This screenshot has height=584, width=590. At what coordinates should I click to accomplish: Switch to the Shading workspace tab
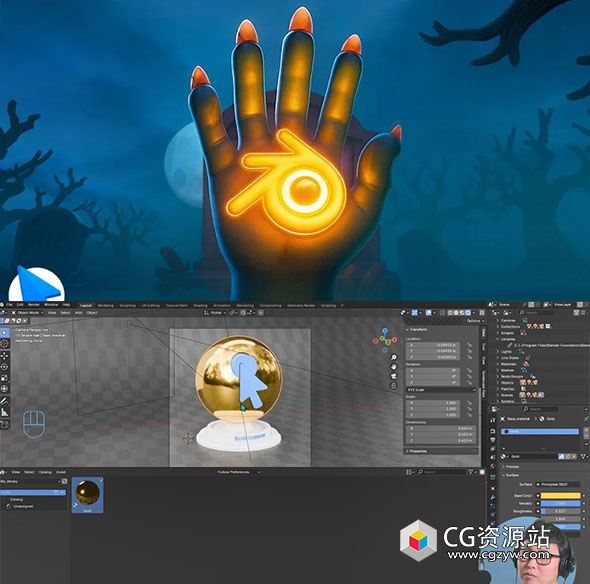coord(200,306)
